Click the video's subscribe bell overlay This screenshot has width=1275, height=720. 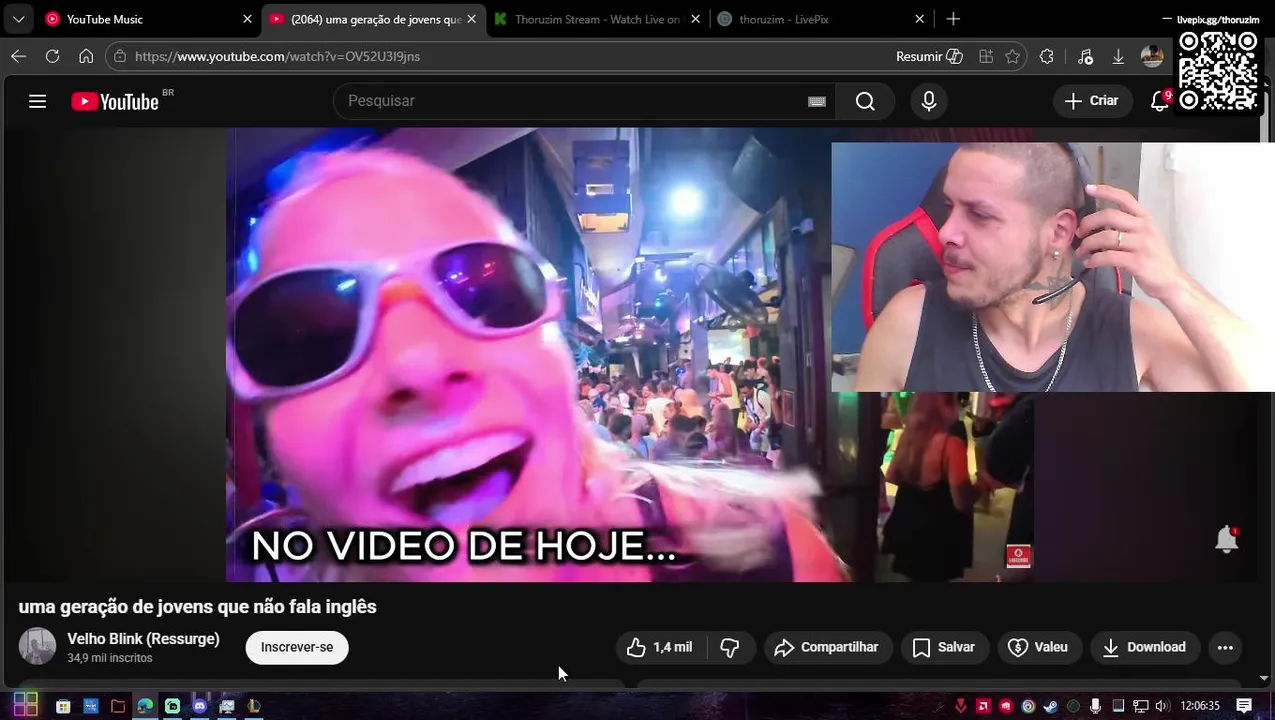click(1227, 539)
